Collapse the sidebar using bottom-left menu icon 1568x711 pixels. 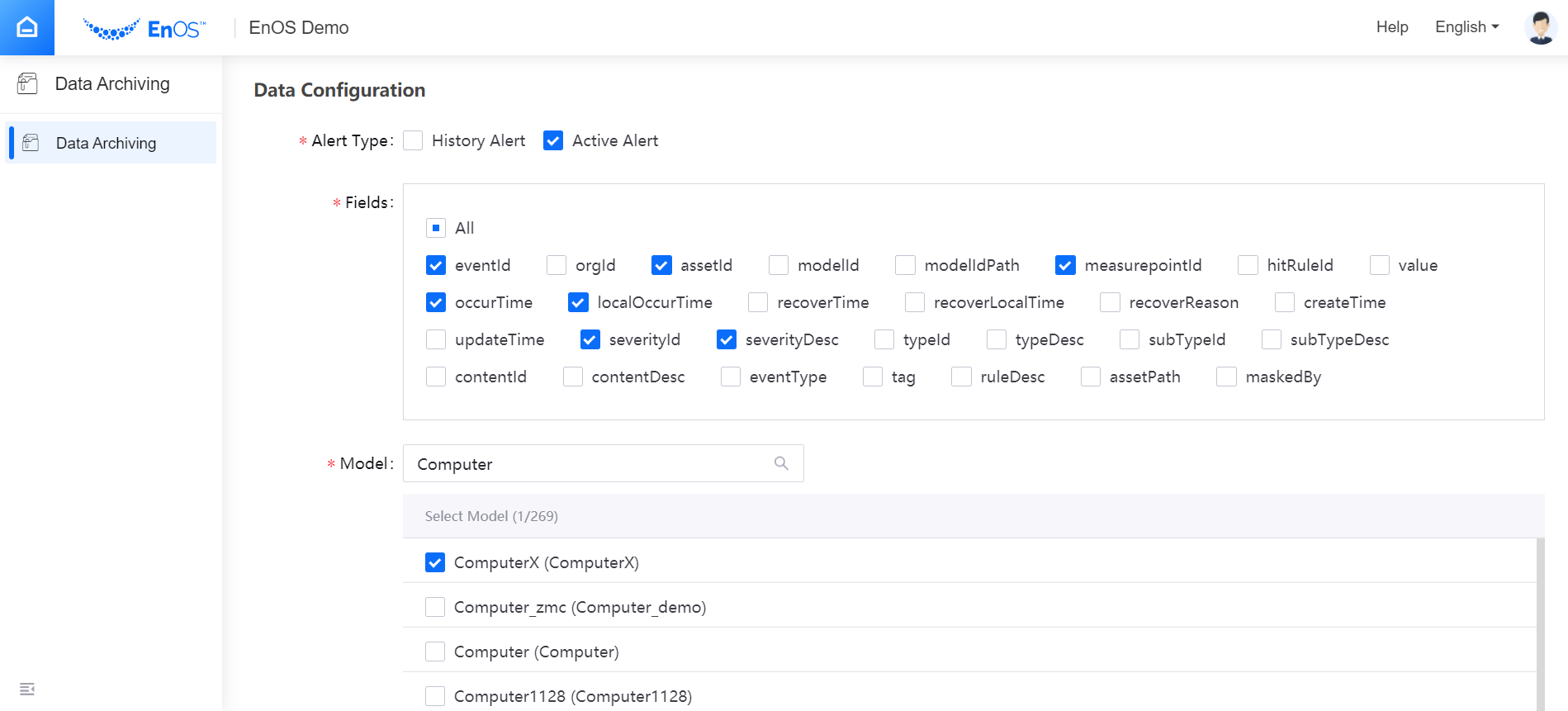[27, 689]
